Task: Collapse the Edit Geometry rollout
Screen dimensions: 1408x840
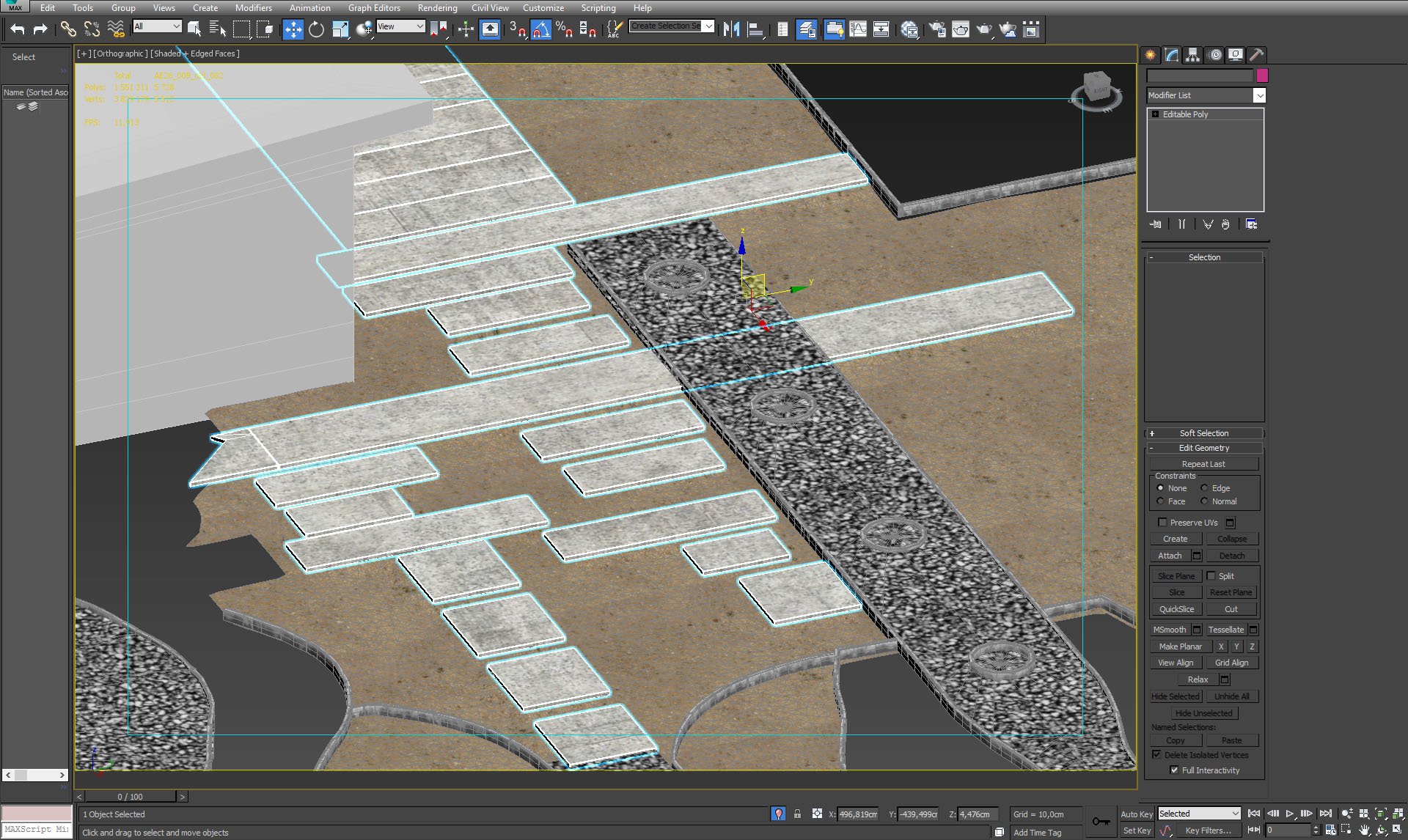Action: click(x=1203, y=448)
